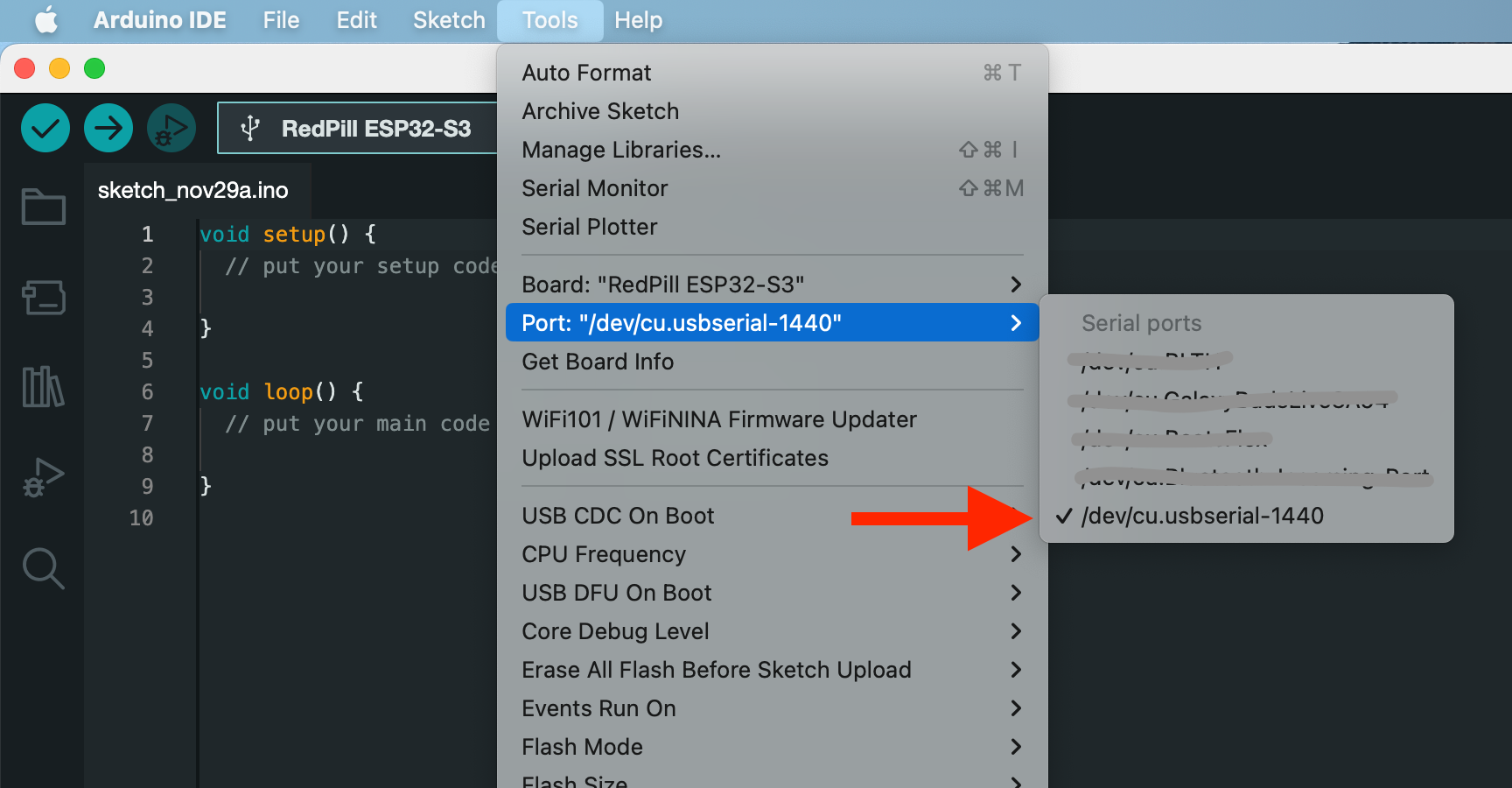
Task: Click the Upload arrow icon
Action: click(108, 128)
